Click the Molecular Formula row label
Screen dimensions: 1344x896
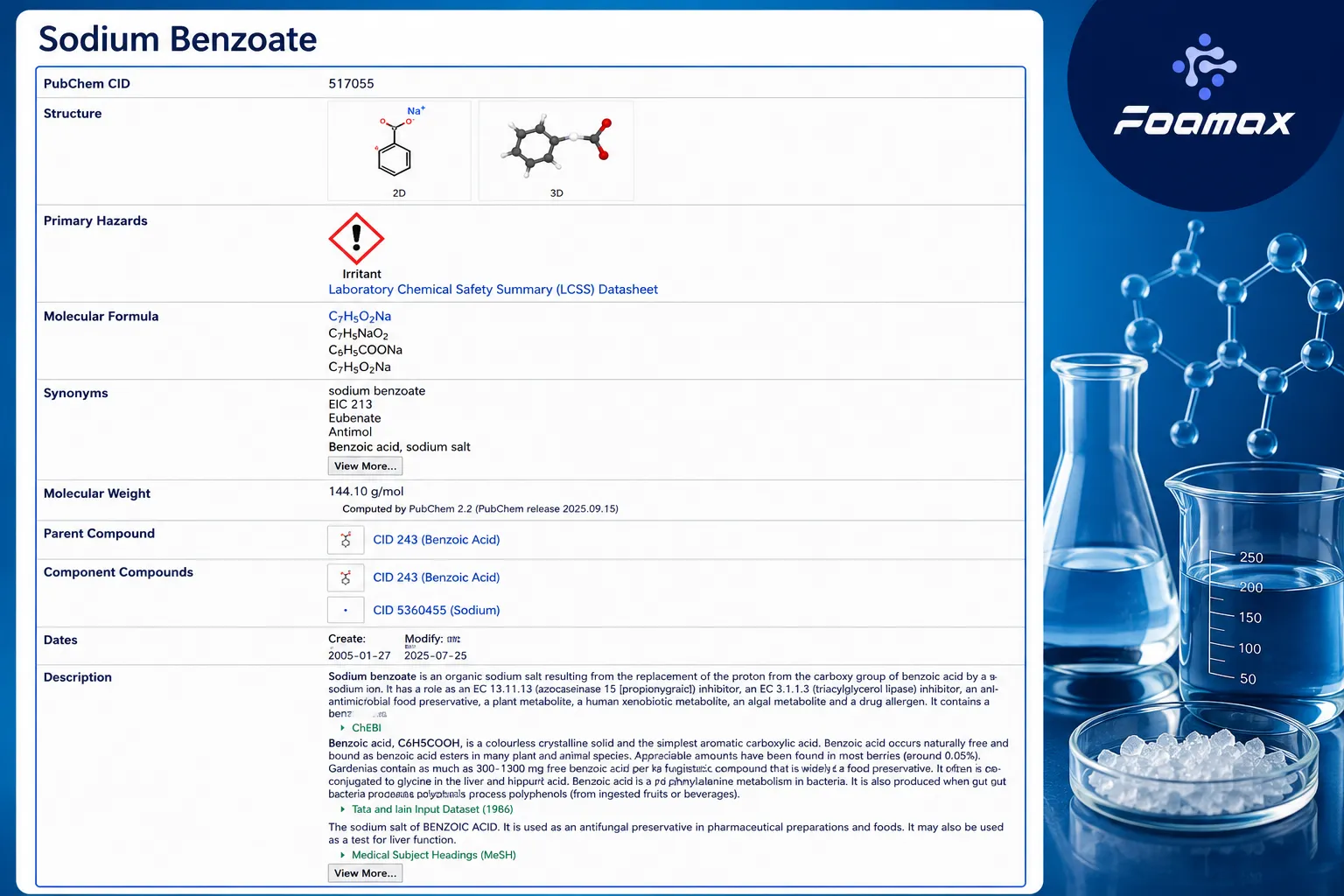101,317
